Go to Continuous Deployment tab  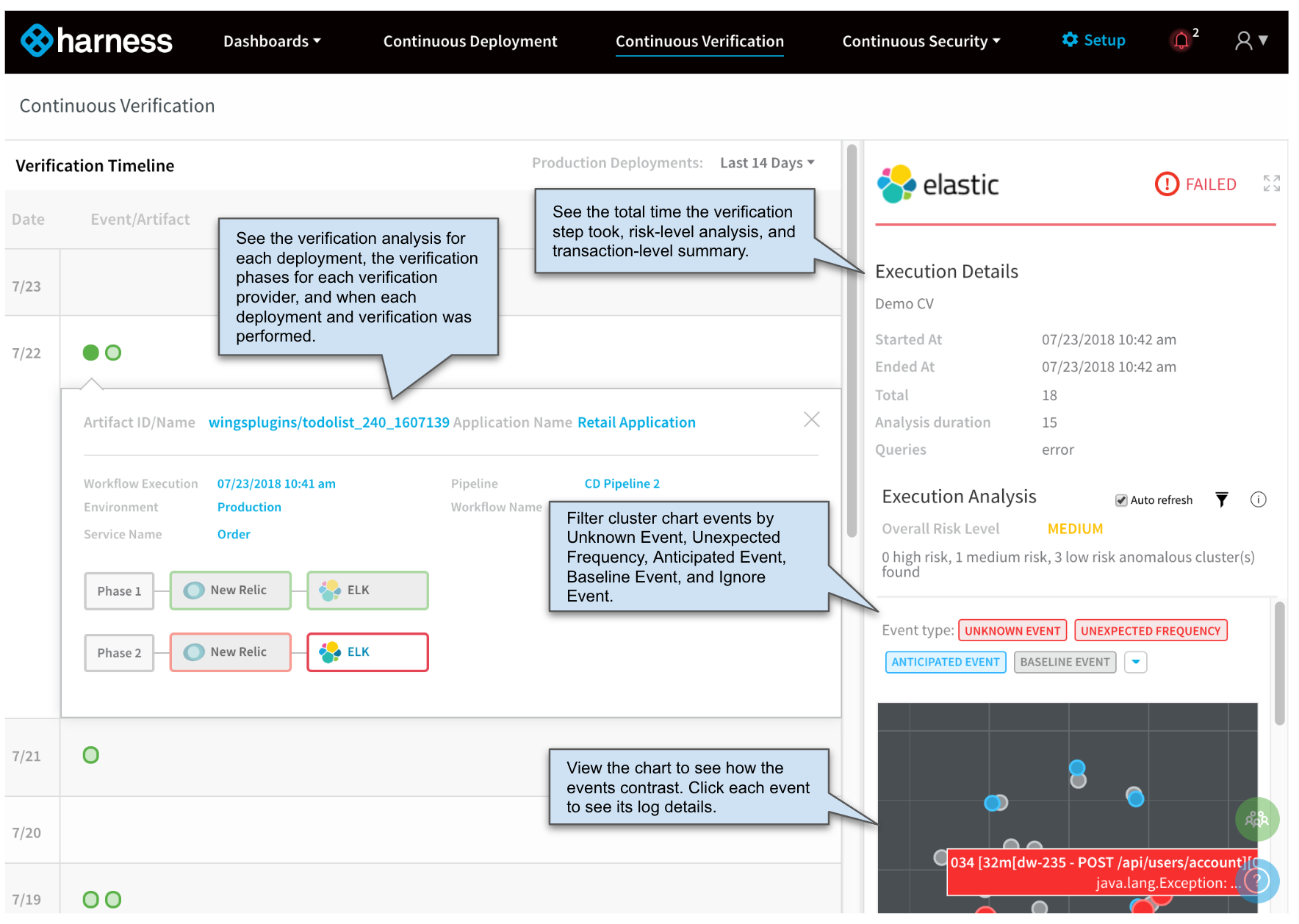point(470,41)
